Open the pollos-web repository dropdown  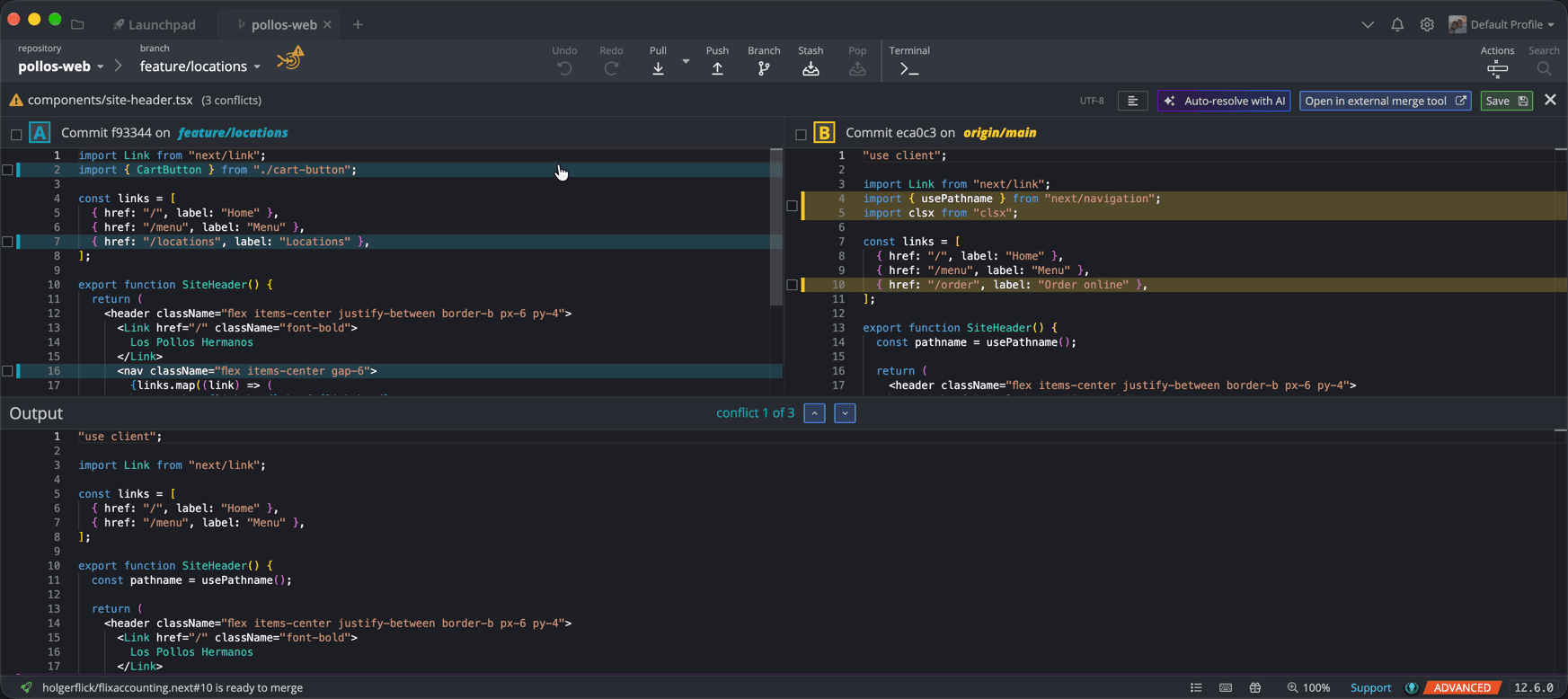(x=61, y=66)
